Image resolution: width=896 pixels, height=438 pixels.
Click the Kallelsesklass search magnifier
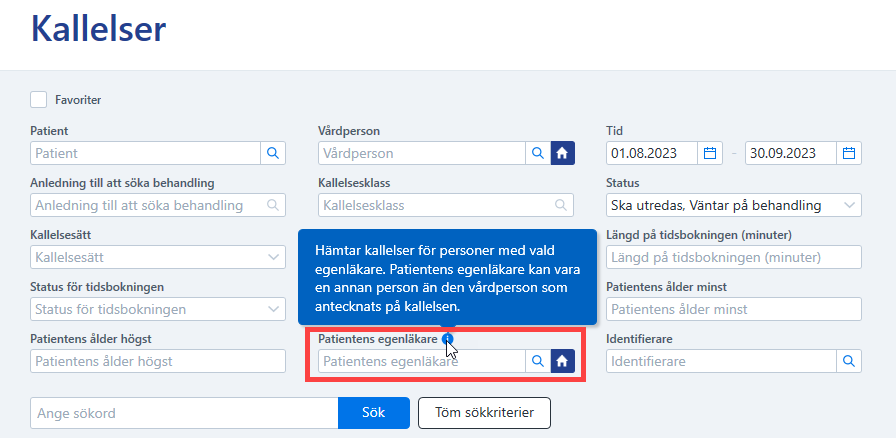point(561,205)
